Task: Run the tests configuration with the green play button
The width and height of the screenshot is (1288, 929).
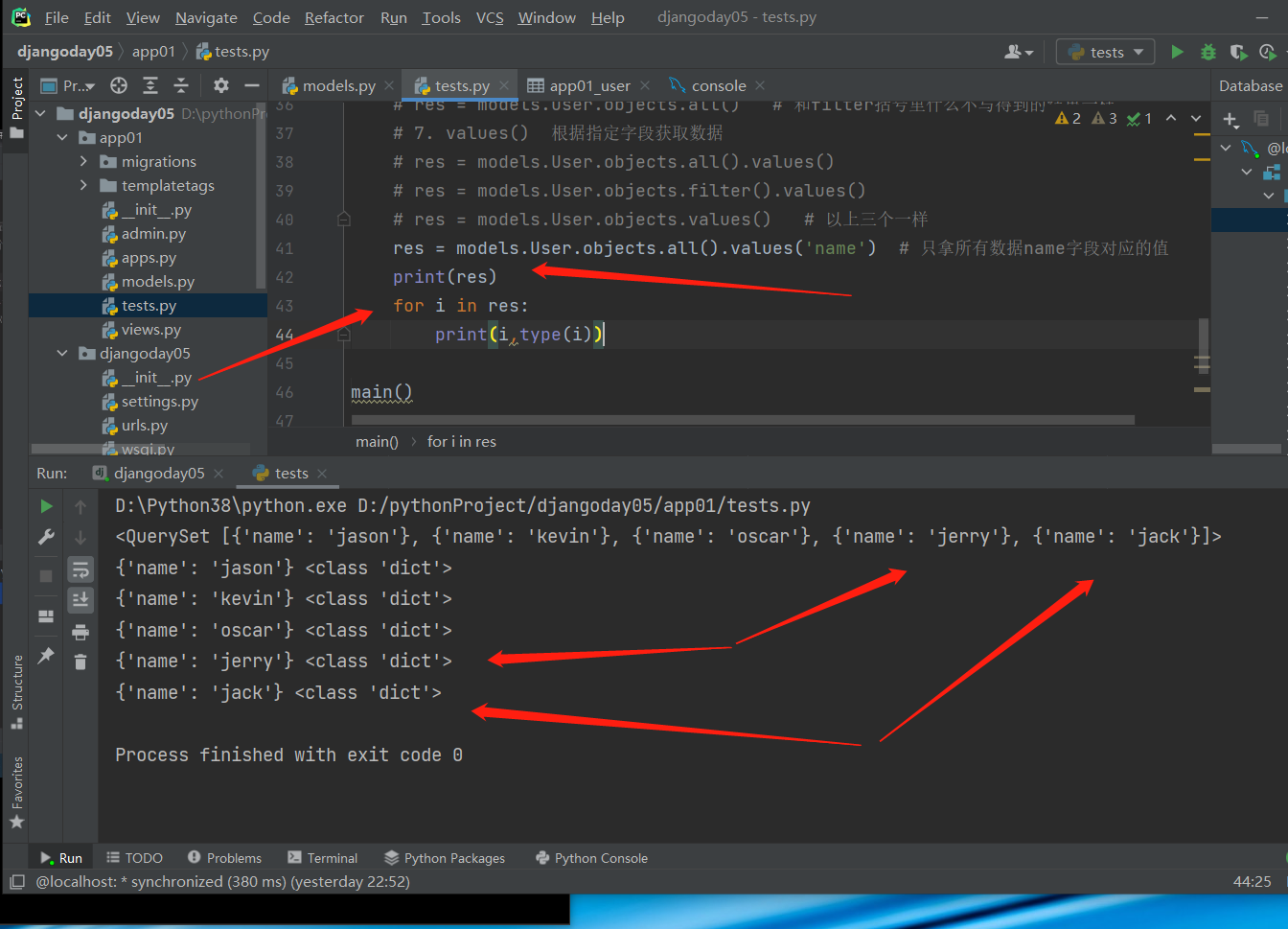Action: tap(1177, 52)
